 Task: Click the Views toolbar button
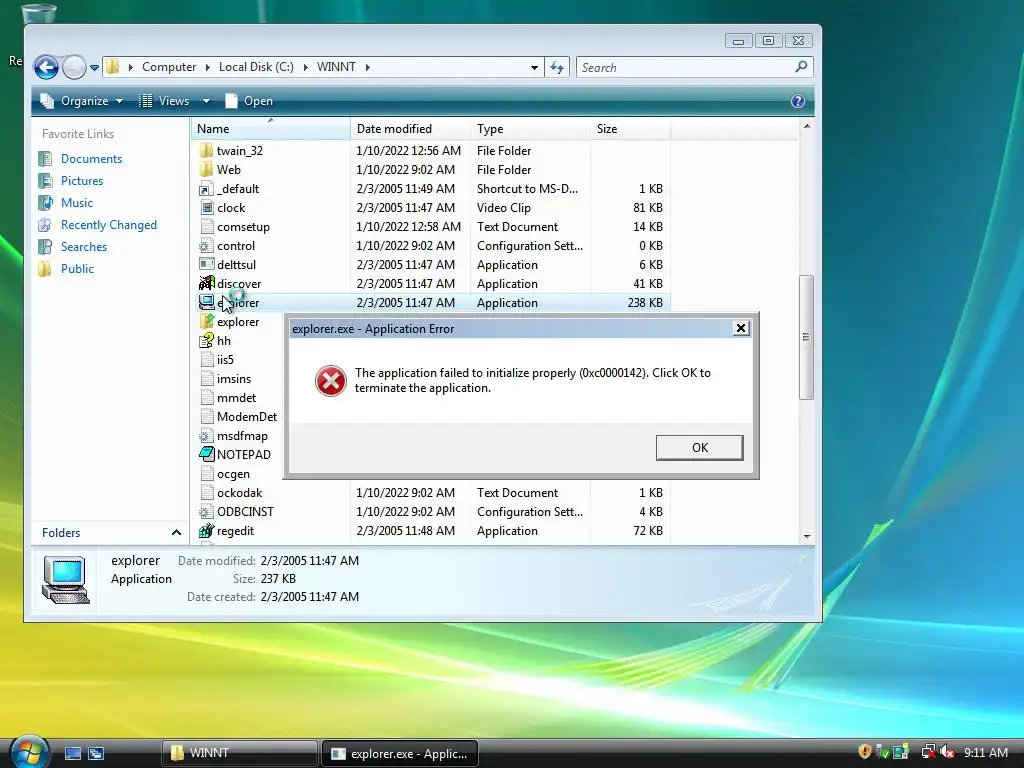pyautogui.click(x=165, y=101)
